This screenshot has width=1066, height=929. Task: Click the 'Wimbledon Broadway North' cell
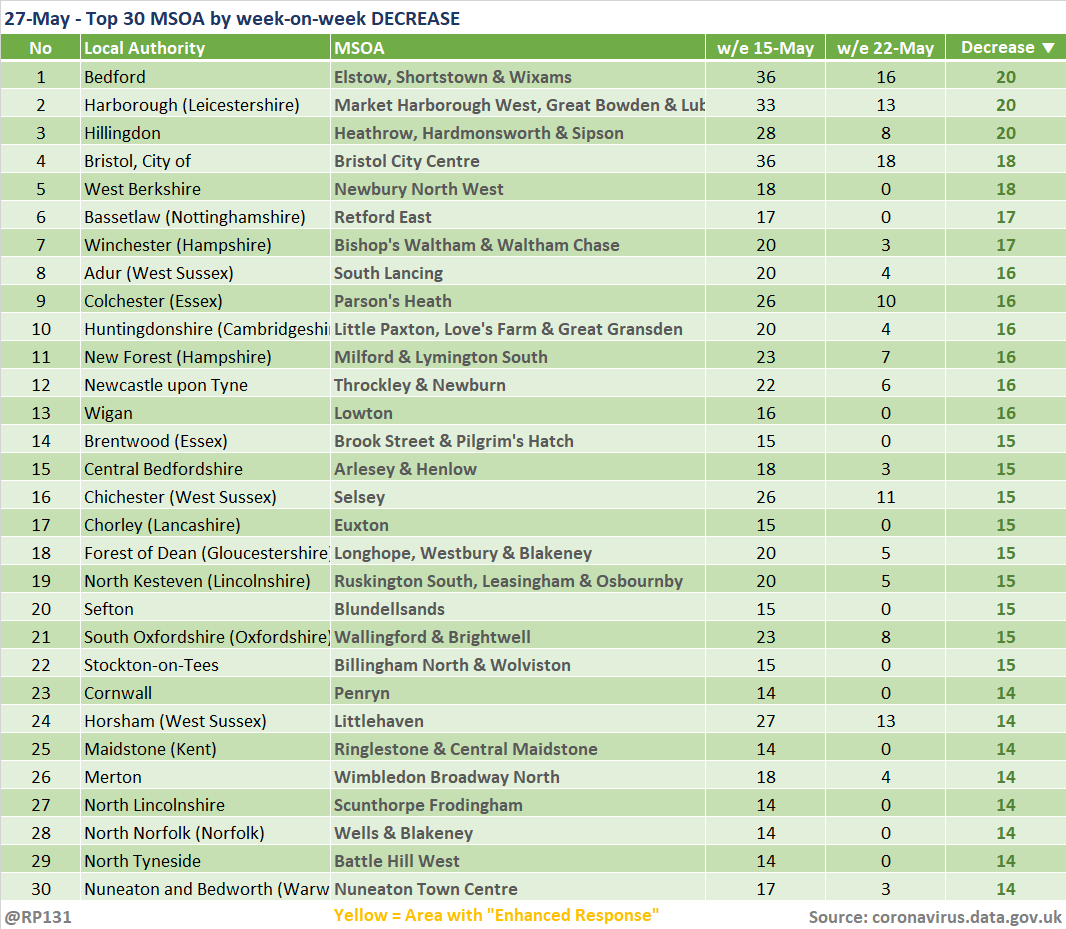[518, 777]
